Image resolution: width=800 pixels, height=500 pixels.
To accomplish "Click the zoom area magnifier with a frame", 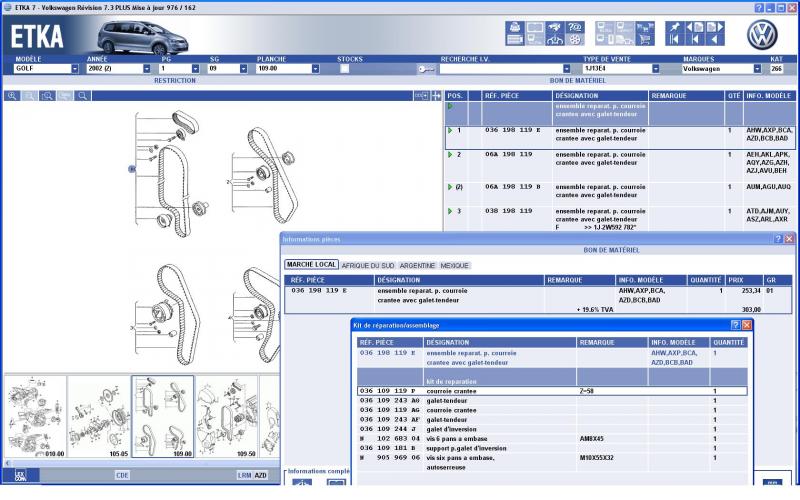I will 47,96.
